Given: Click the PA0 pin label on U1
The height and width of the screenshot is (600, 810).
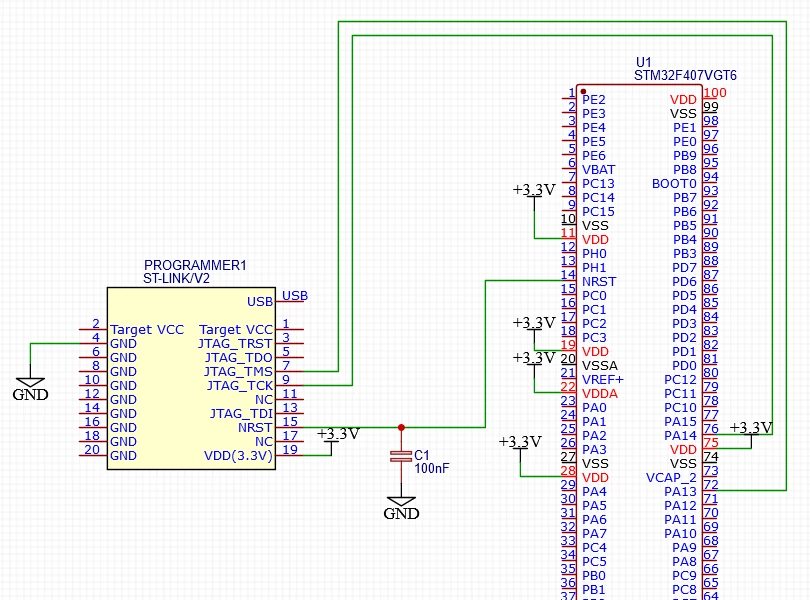Looking at the screenshot, I should click(x=594, y=408).
